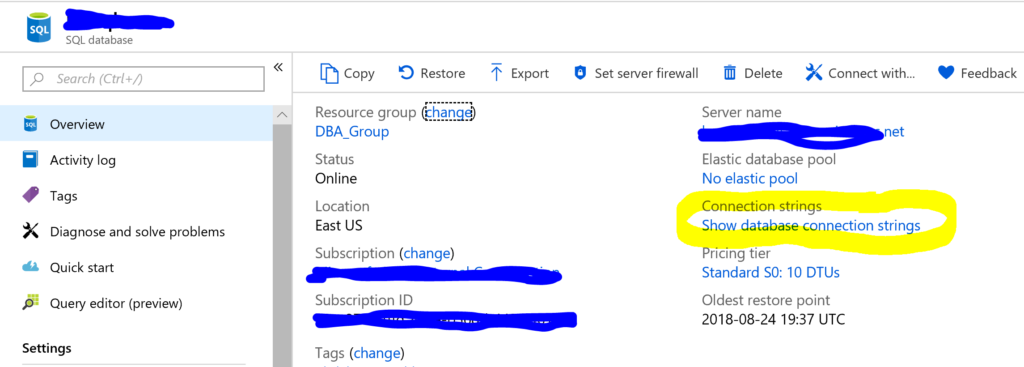Click Connect with... toolbar label
The width and height of the screenshot is (1024, 367).
(872, 73)
